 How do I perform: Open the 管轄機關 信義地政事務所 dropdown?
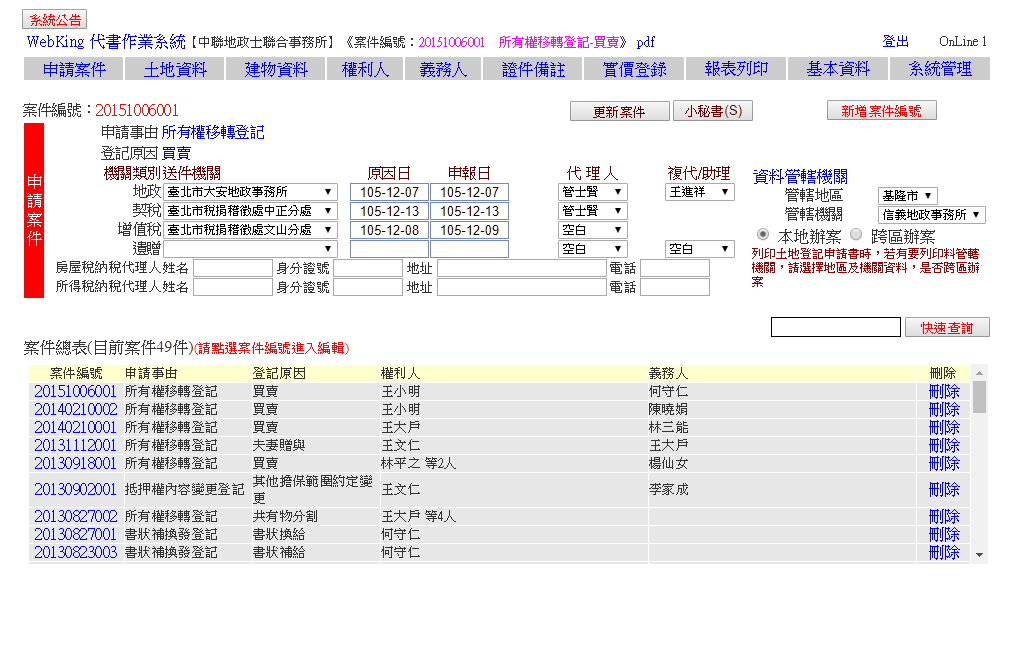[931, 214]
